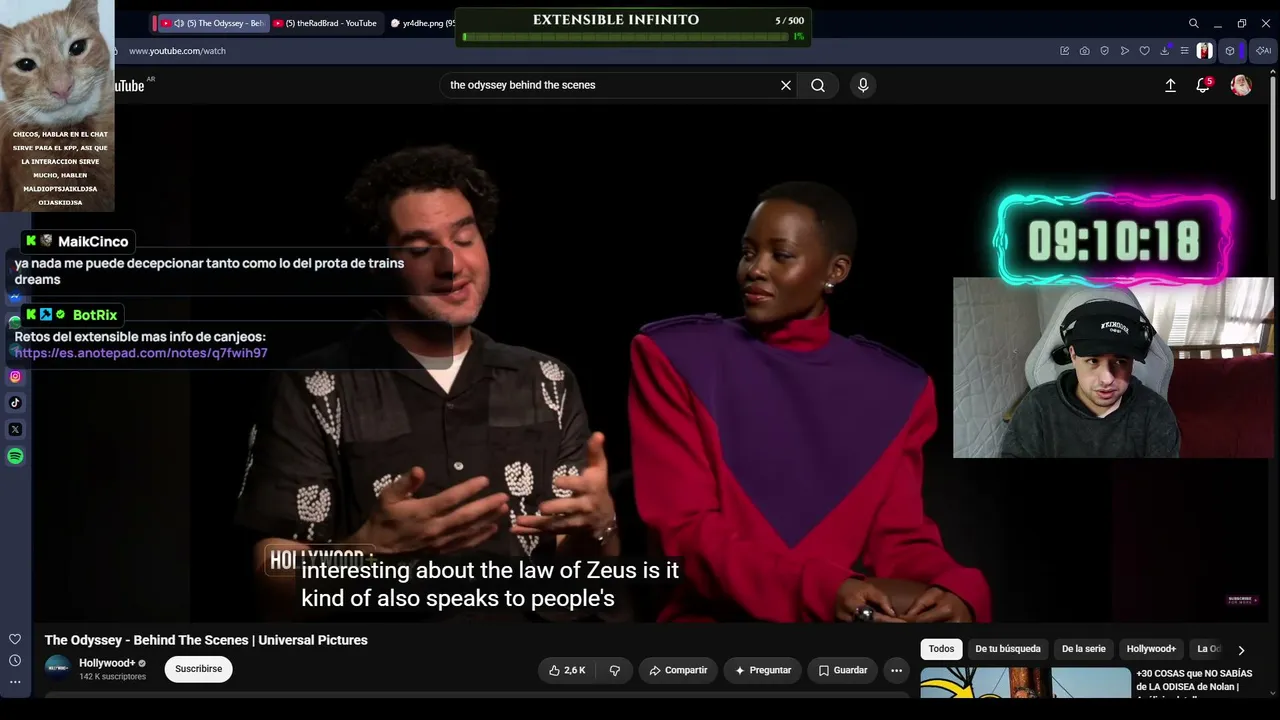Open the browser snapshot camera icon
The image size is (1280, 720).
(1084, 51)
